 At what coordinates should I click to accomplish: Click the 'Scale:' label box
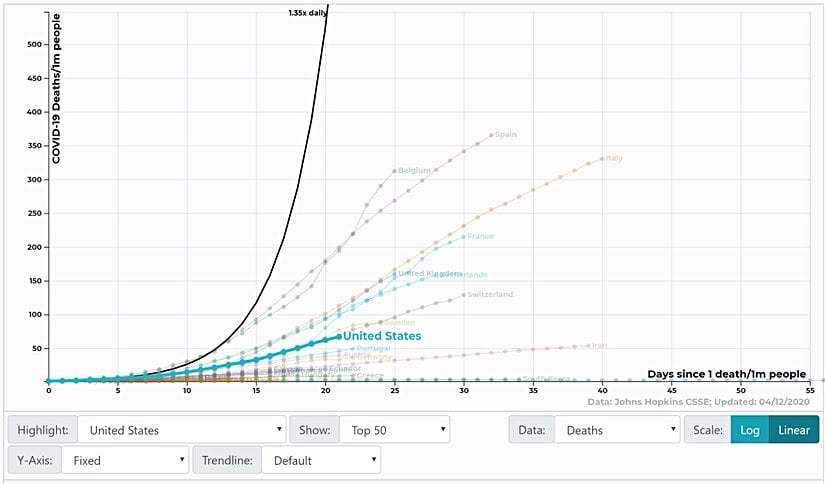[707, 430]
